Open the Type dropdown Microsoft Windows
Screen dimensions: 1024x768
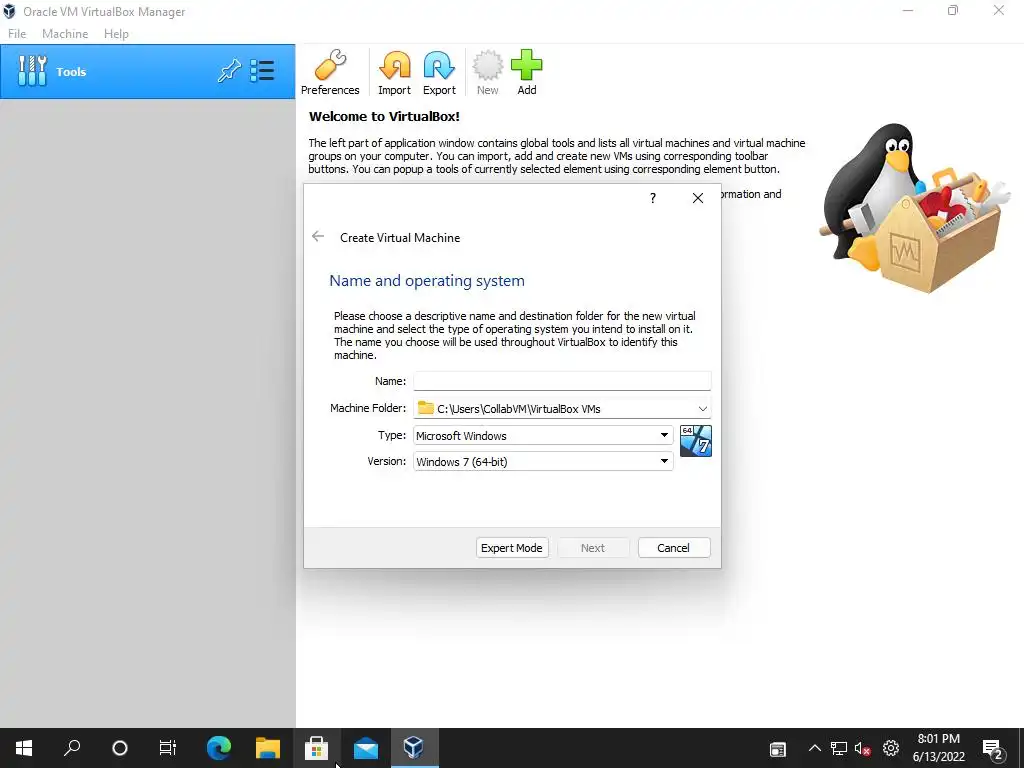tap(543, 436)
